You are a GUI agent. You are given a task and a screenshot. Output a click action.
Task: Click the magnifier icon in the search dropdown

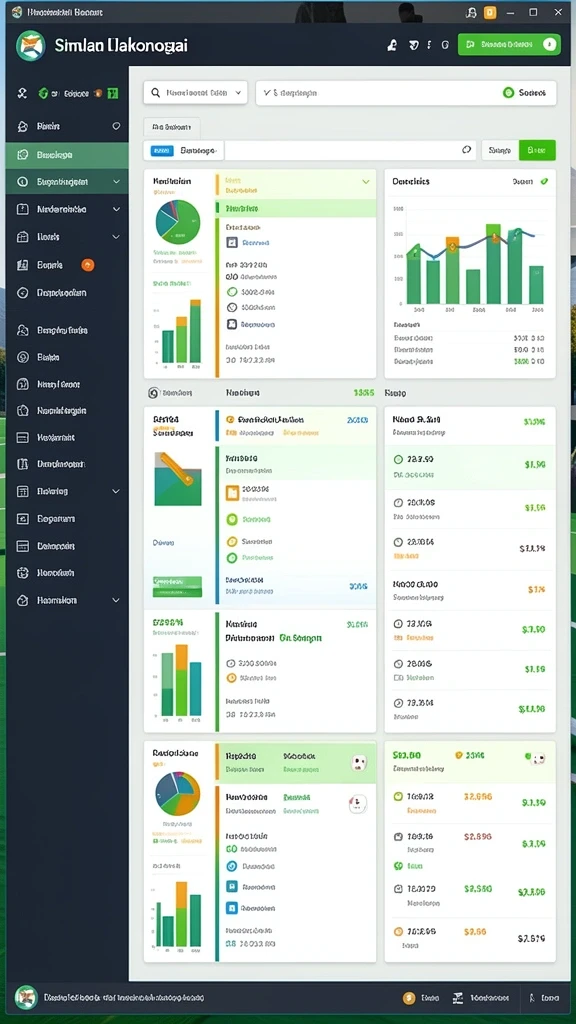click(x=155, y=93)
